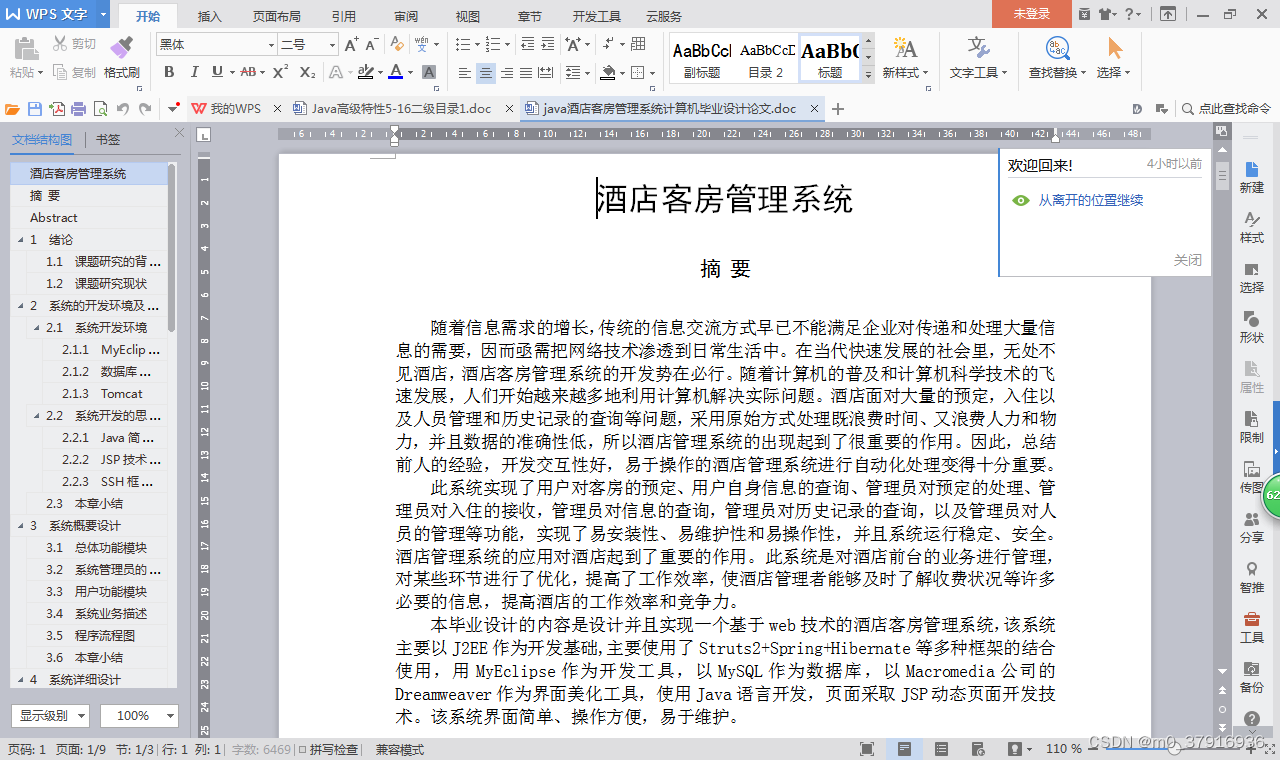Toggle align right paragraph
Viewport: 1280px width, 760px height.
[x=507, y=72]
